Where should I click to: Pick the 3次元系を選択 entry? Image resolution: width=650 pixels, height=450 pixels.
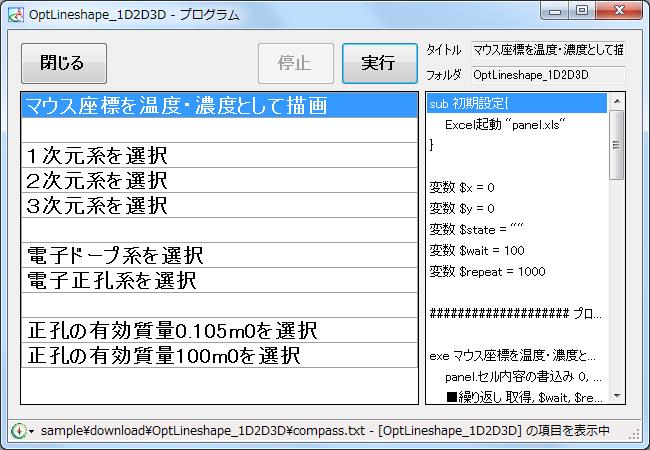tap(219, 206)
